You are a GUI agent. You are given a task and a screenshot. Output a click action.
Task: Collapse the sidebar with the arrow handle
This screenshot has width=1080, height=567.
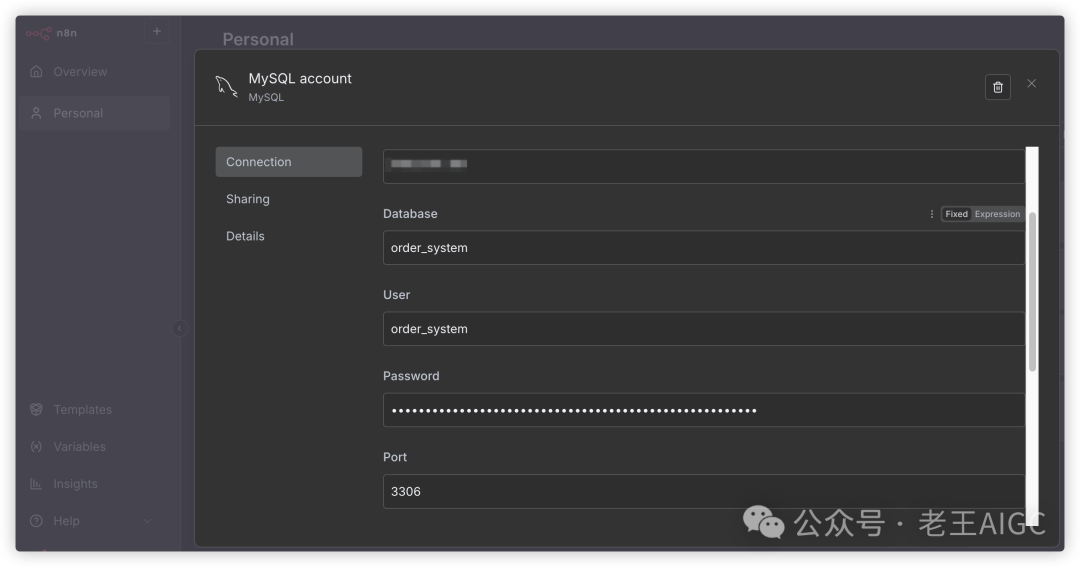click(x=179, y=329)
